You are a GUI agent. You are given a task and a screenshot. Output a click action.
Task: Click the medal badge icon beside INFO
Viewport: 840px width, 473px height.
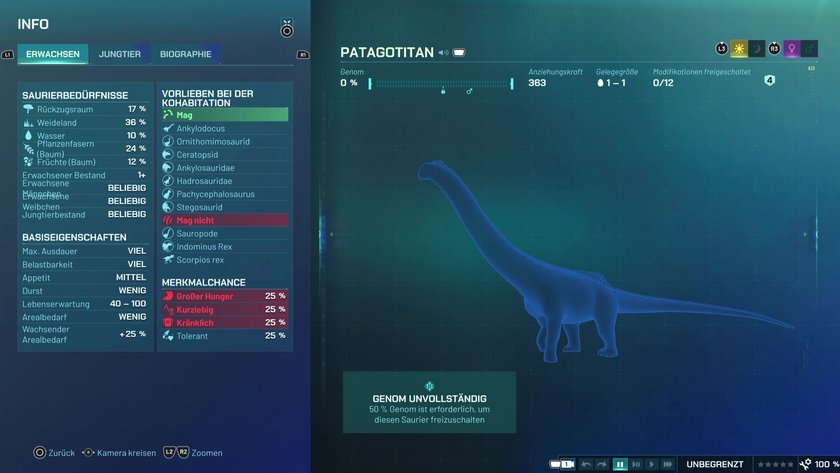tap(287, 28)
